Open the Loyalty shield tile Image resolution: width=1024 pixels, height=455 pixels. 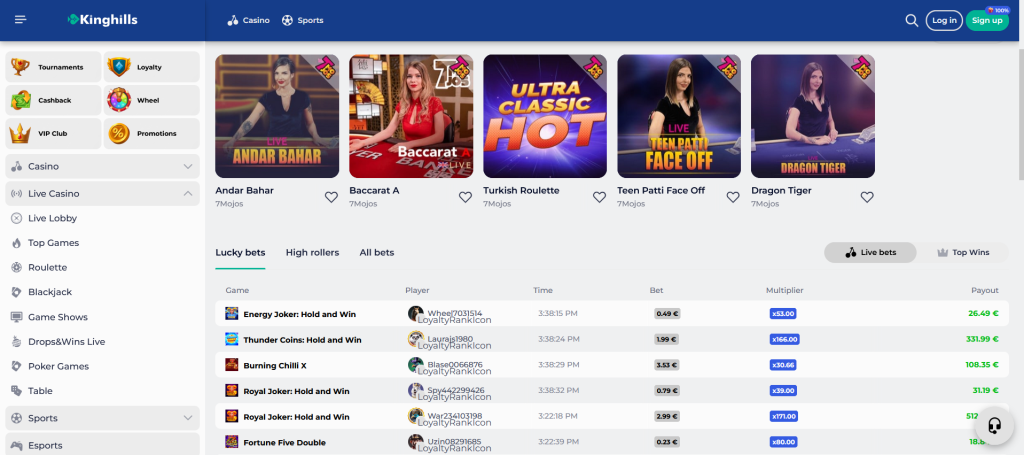click(152, 67)
